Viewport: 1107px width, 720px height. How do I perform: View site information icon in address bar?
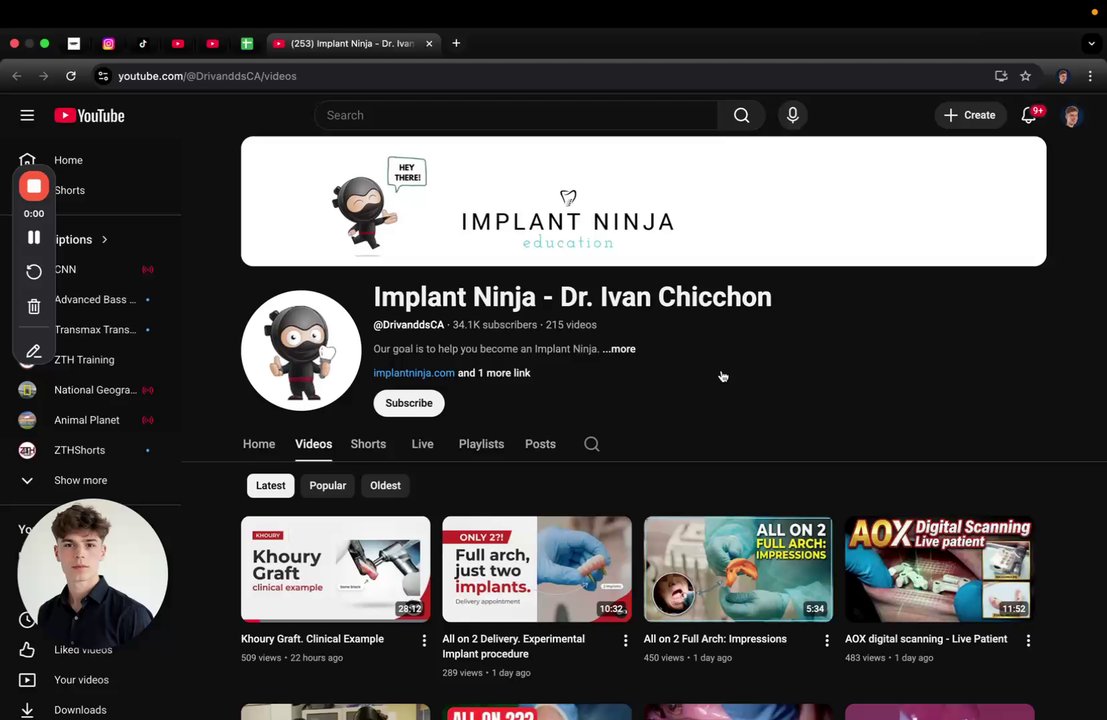[x=103, y=76]
